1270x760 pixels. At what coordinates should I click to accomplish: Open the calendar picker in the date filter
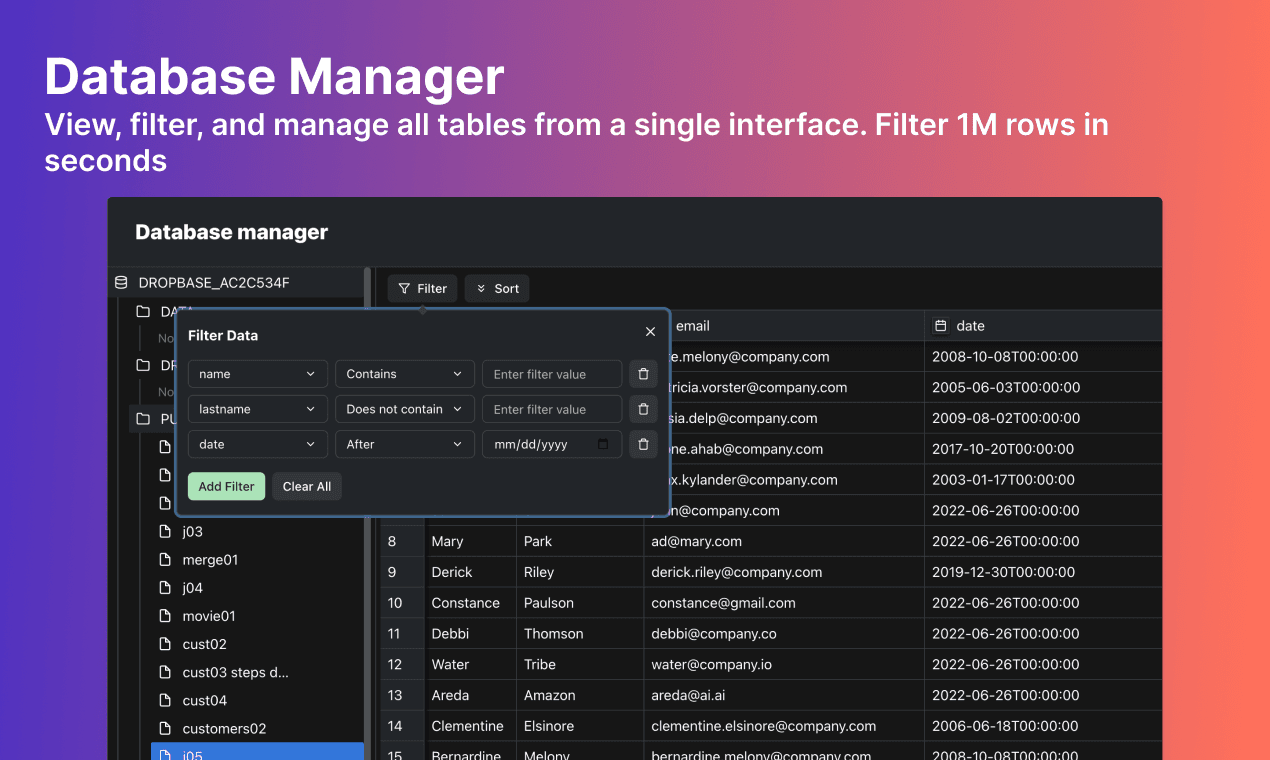click(x=603, y=444)
